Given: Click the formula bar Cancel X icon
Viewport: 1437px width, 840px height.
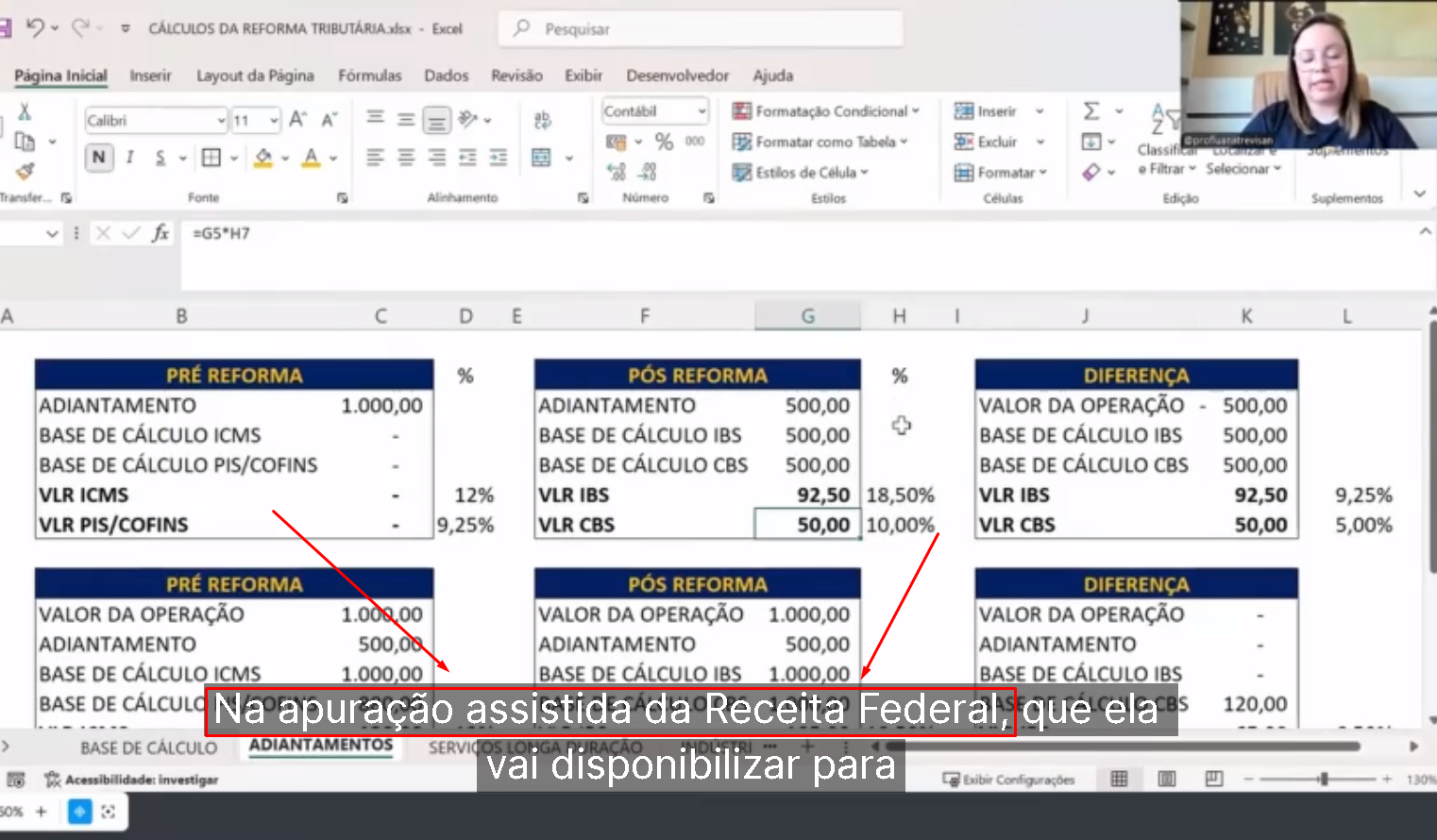Looking at the screenshot, I should coord(103,233).
